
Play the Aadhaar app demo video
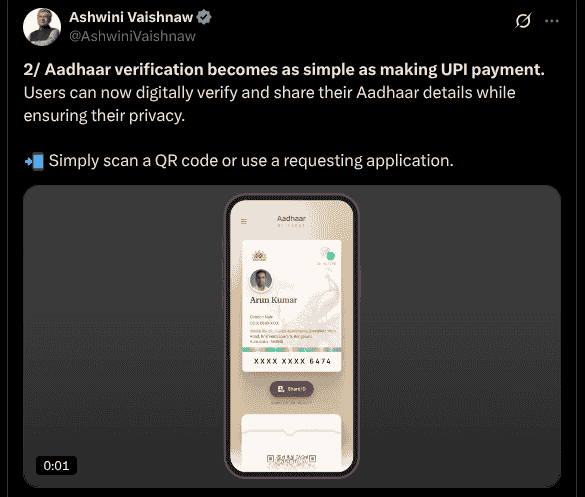pos(292,336)
